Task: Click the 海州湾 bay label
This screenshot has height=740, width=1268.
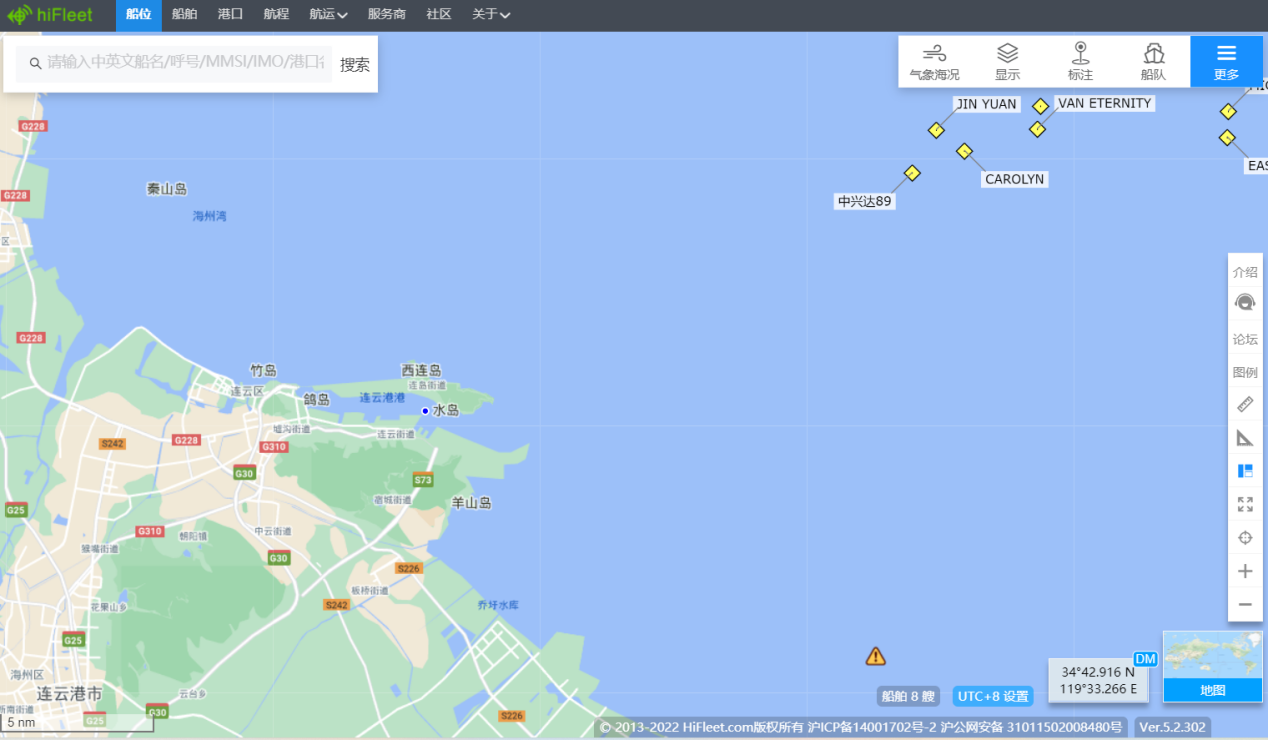Action: (210, 216)
